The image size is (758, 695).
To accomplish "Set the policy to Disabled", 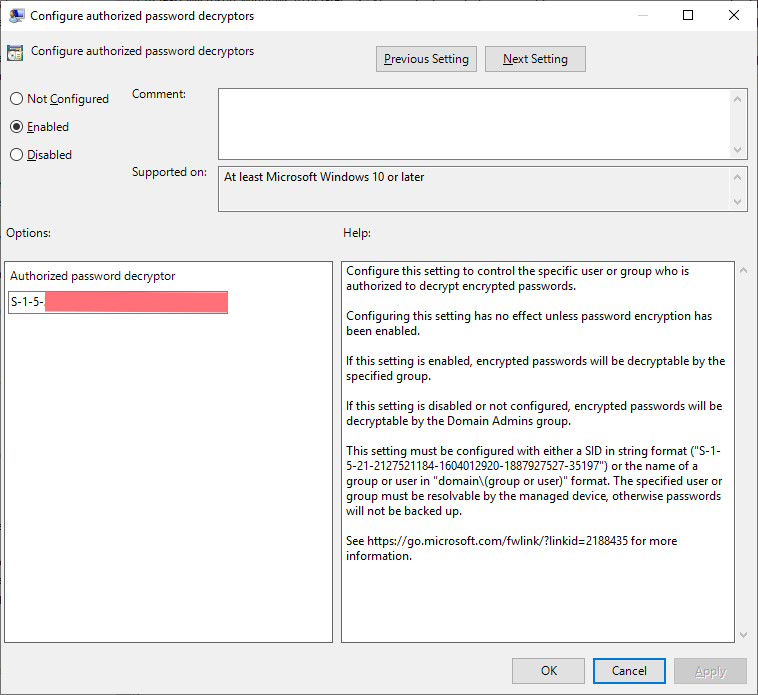I will tap(16, 155).
